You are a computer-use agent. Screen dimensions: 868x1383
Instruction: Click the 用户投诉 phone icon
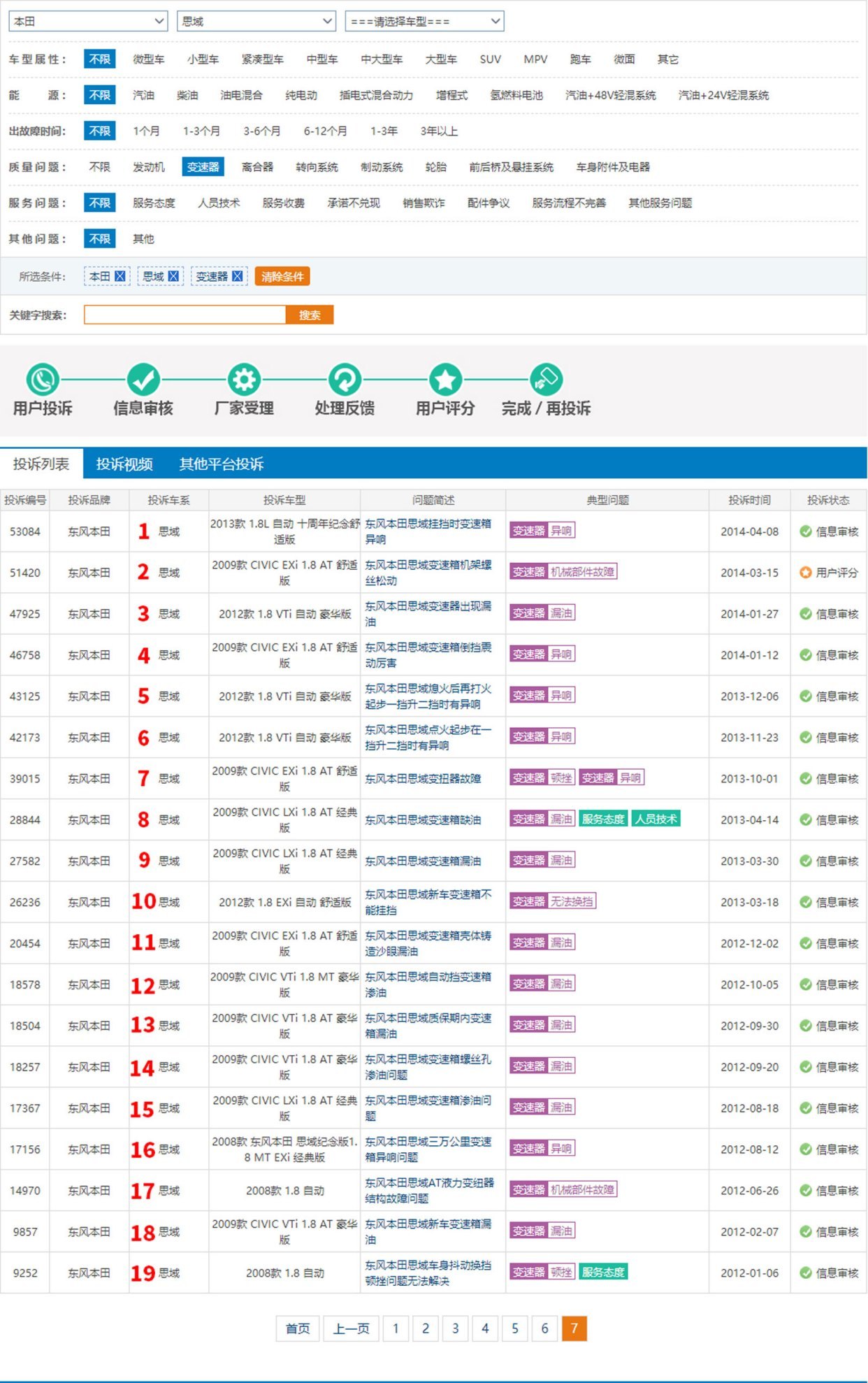43,380
